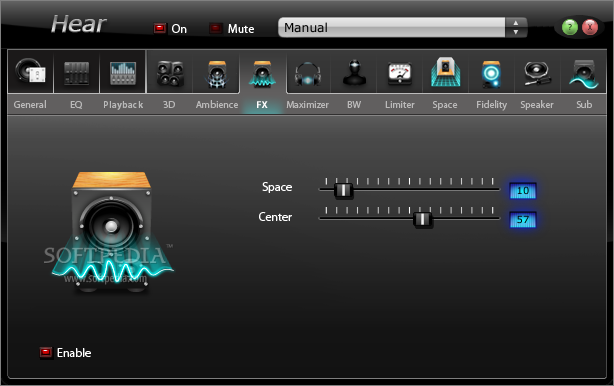Open the EQ sliders icon
The image size is (614, 386).
pyautogui.click(x=76, y=73)
